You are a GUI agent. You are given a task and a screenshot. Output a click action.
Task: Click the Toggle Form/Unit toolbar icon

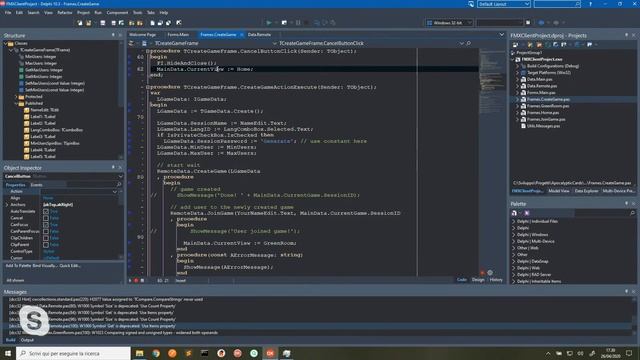(169, 23)
